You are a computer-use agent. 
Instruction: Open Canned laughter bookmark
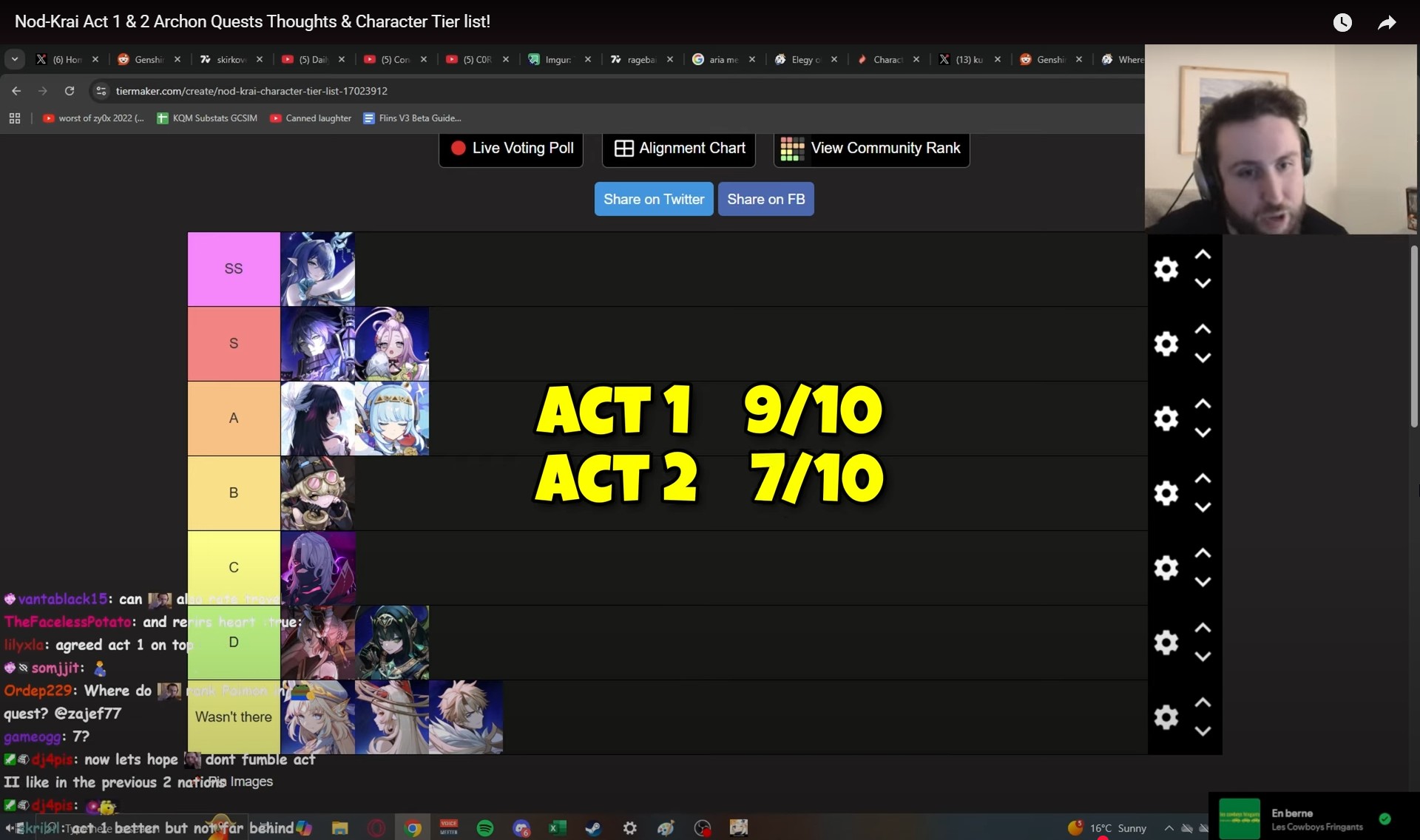(311, 118)
